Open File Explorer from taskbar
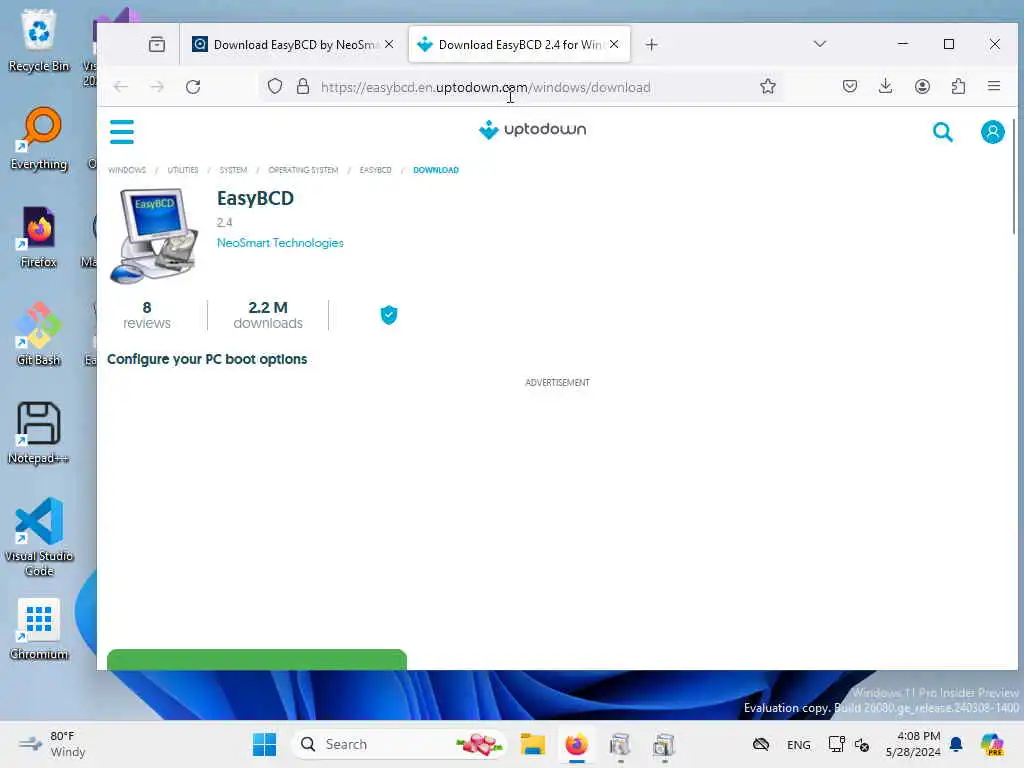Image resolution: width=1024 pixels, height=768 pixels. tap(532, 744)
